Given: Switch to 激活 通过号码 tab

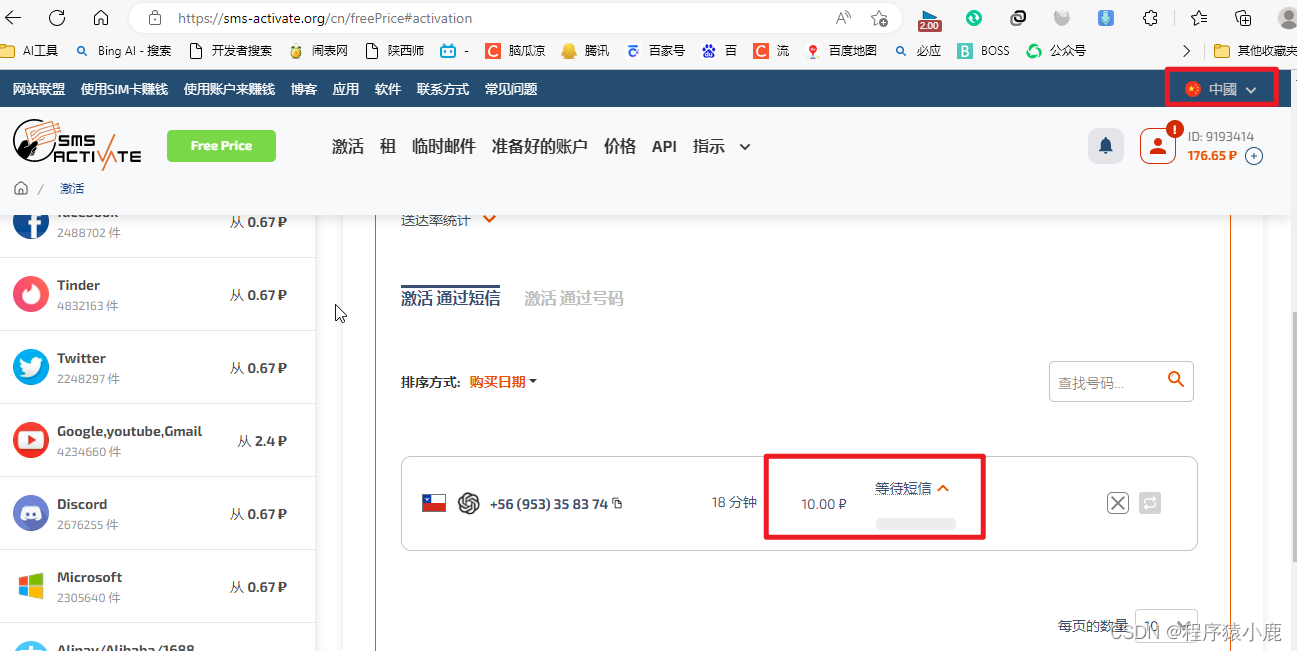Looking at the screenshot, I should [574, 298].
